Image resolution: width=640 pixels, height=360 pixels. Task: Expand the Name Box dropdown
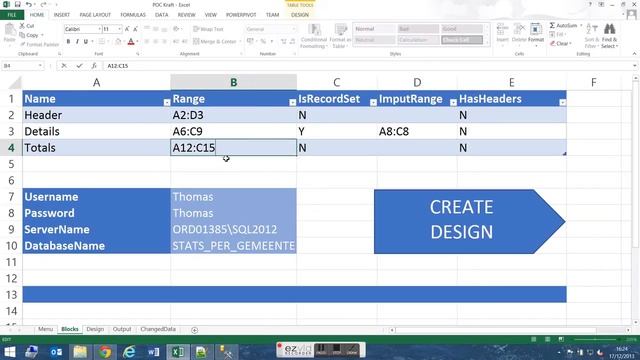coord(40,65)
